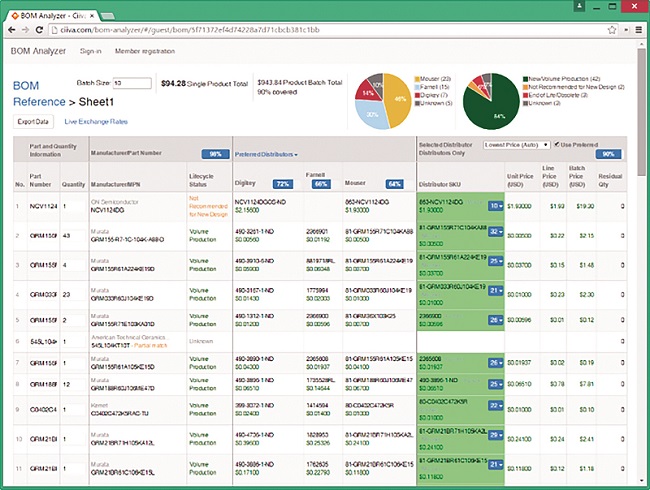The image size is (650, 490).
Task: Select the $19.30 batch price cell
Action: click(585, 206)
